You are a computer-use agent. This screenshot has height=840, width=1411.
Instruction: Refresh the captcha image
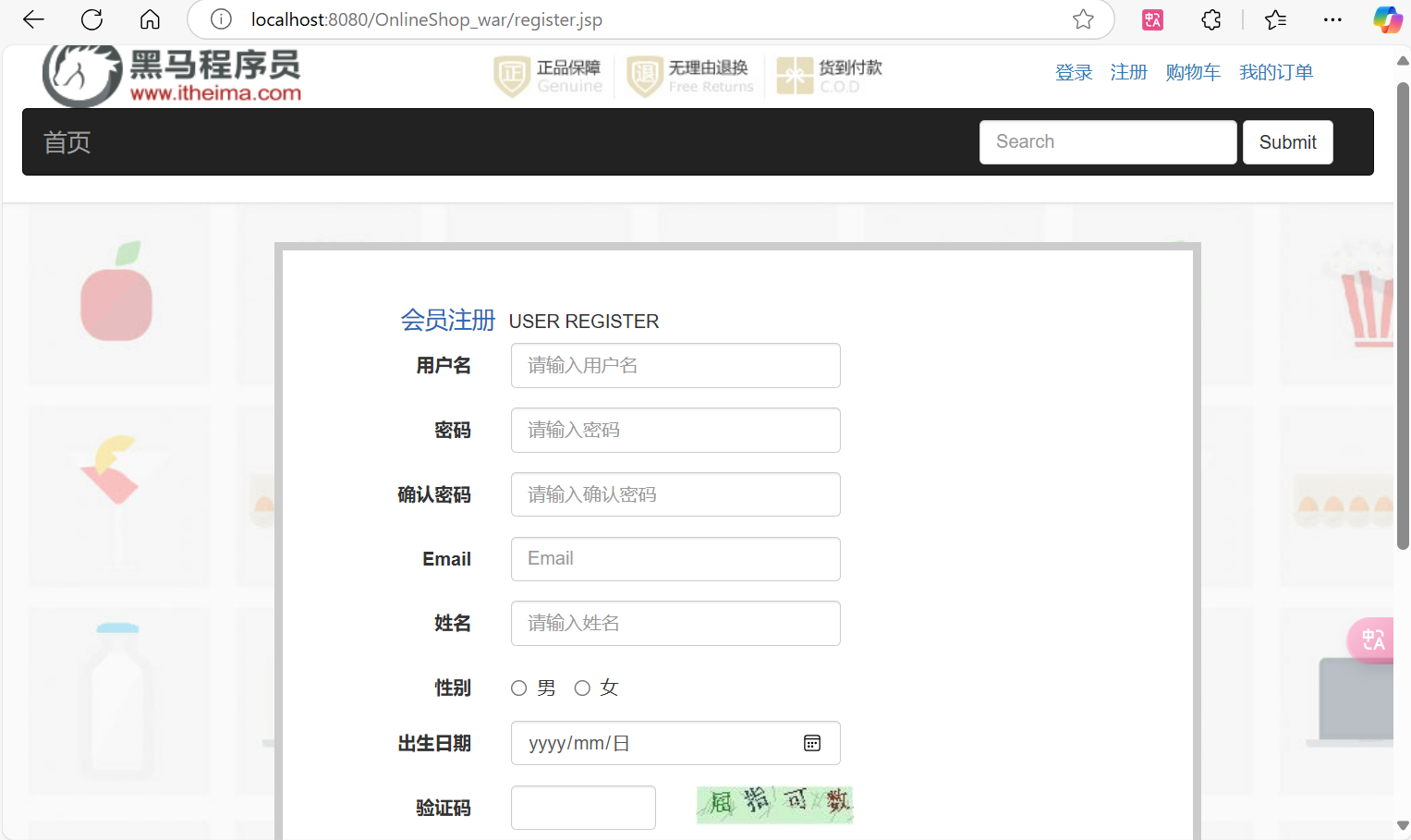click(774, 804)
